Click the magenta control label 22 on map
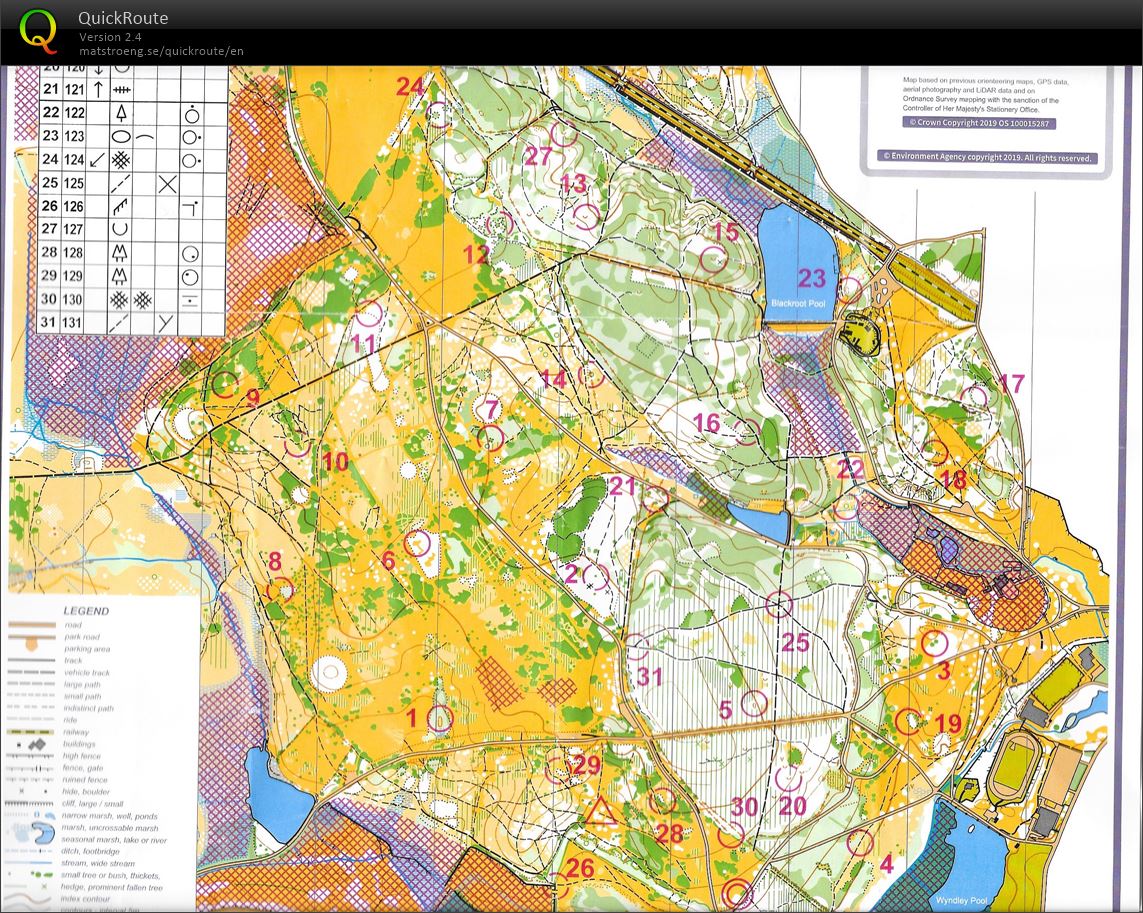Image resolution: width=1143 pixels, height=913 pixels. click(x=850, y=468)
